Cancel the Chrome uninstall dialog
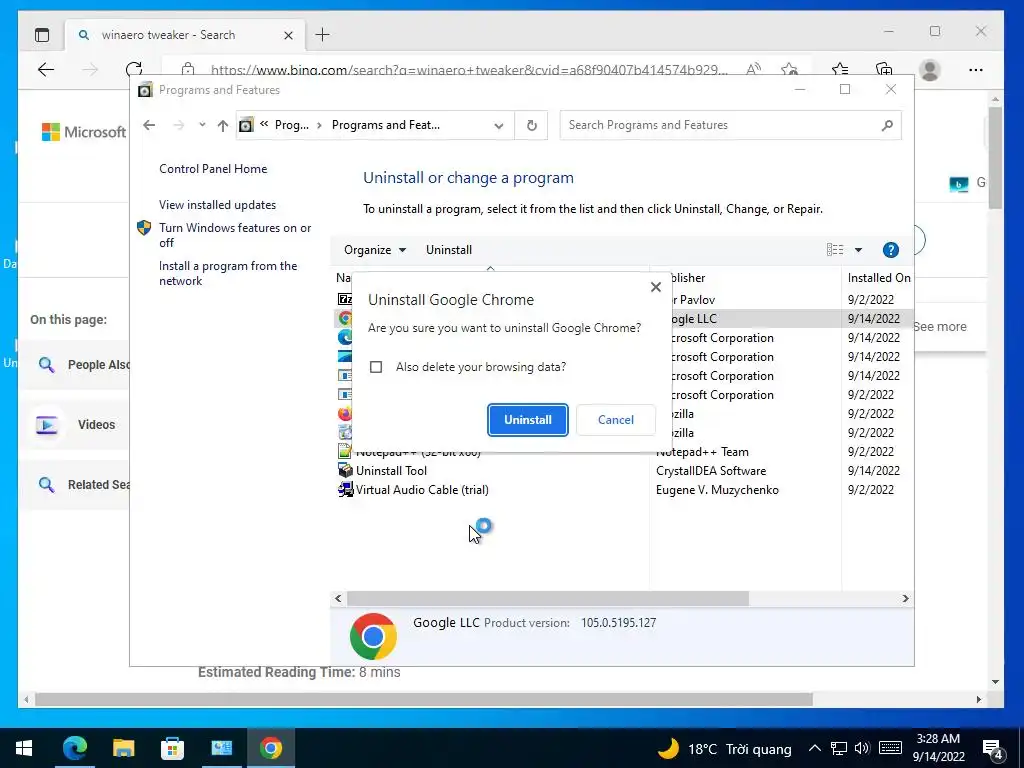 (616, 420)
